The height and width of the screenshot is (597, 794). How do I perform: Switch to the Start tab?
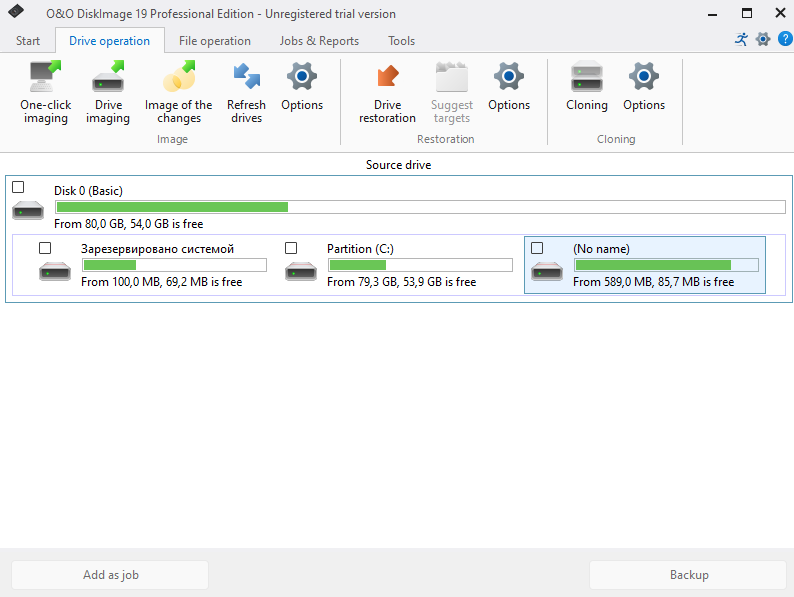pos(27,41)
